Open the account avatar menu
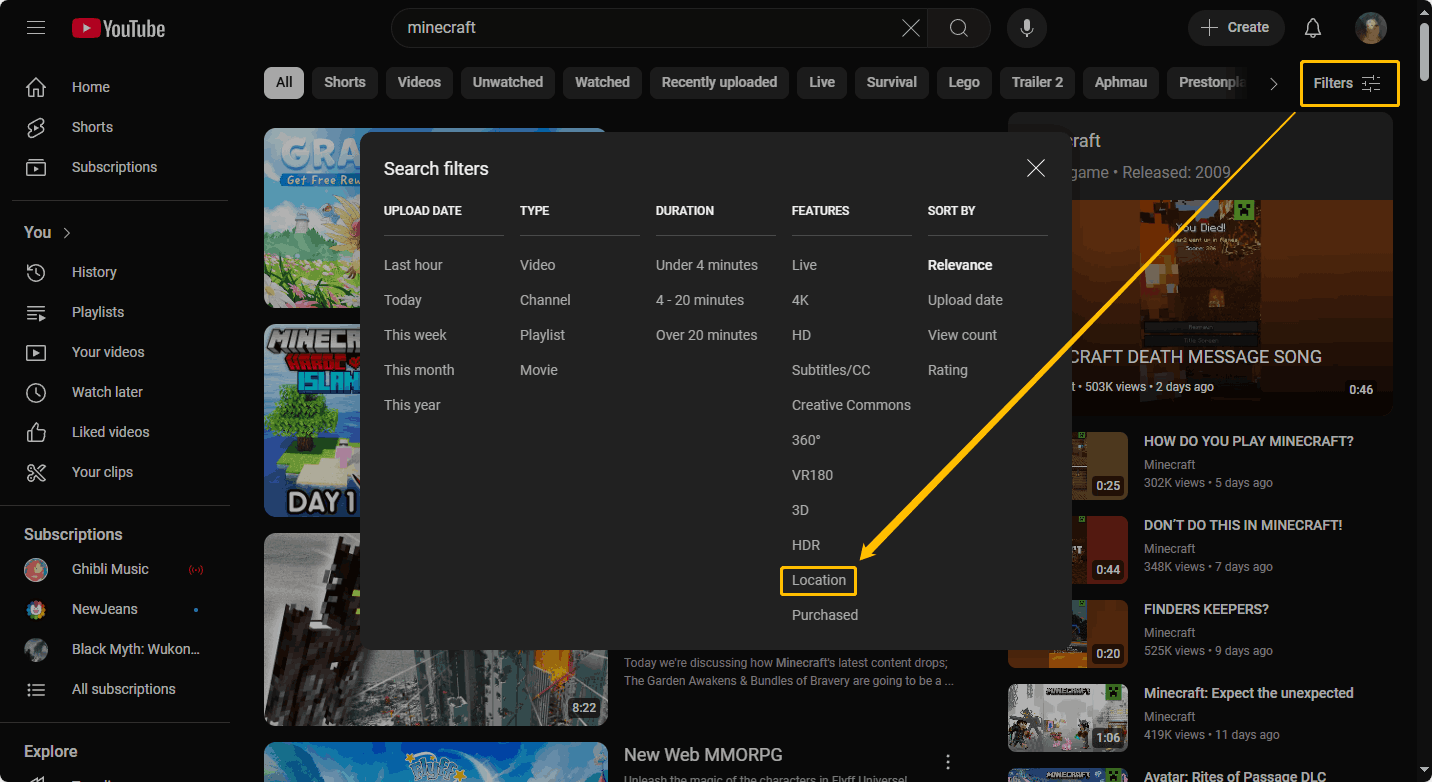 [1371, 28]
